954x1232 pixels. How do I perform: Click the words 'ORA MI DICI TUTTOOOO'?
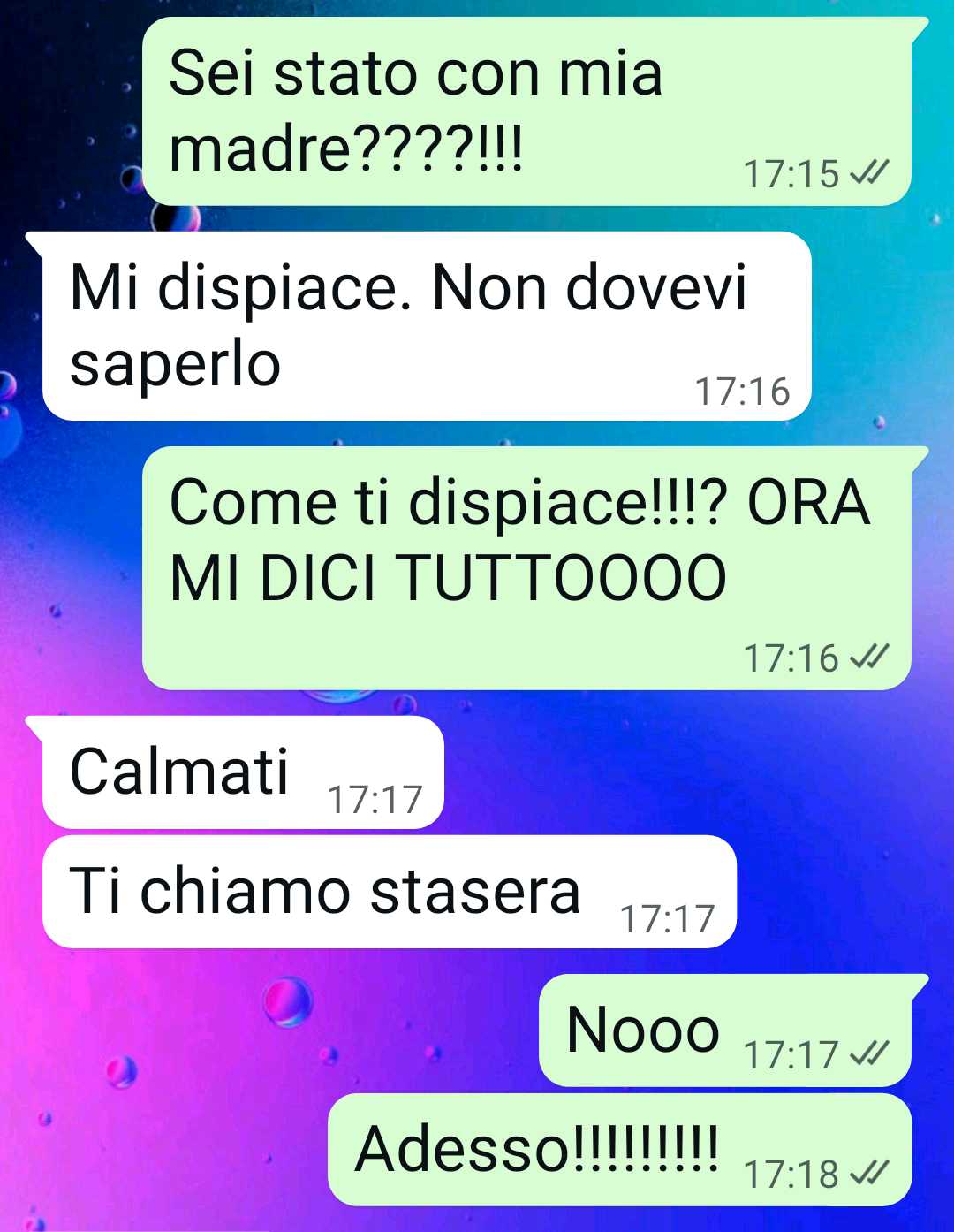519,540
